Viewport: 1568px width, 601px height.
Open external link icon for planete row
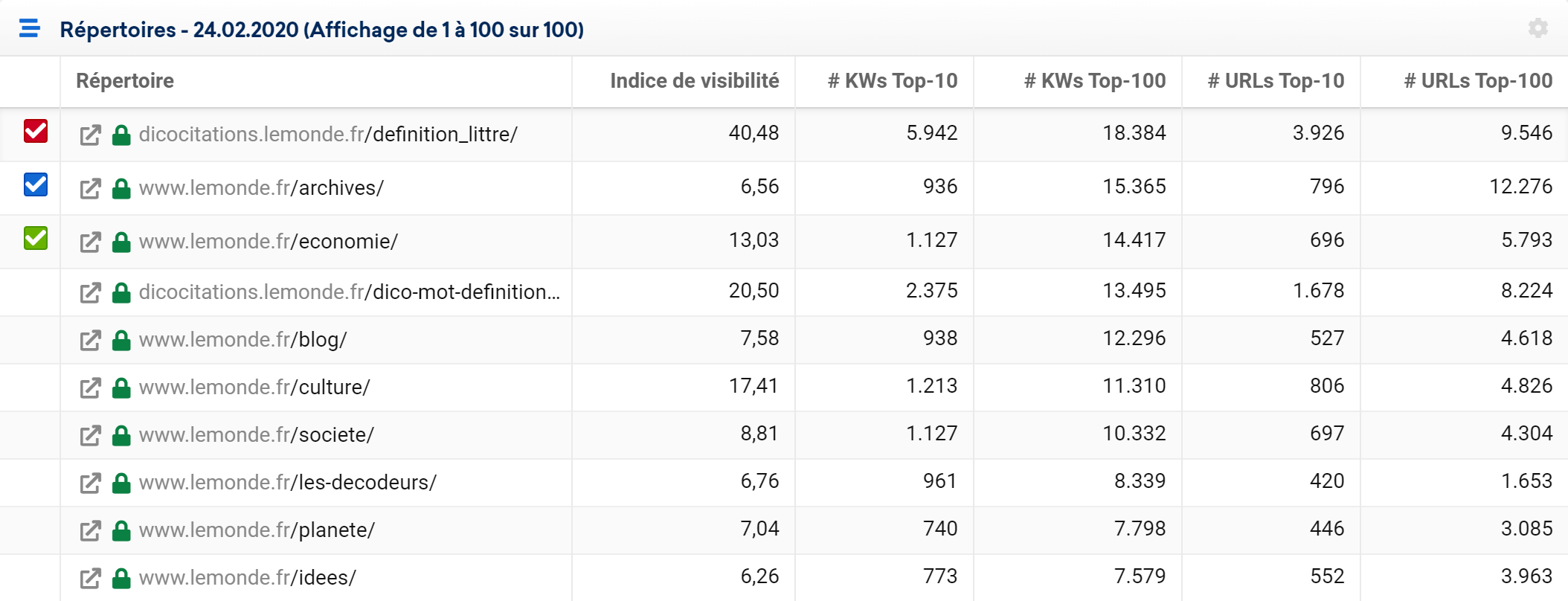click(90, 530)
